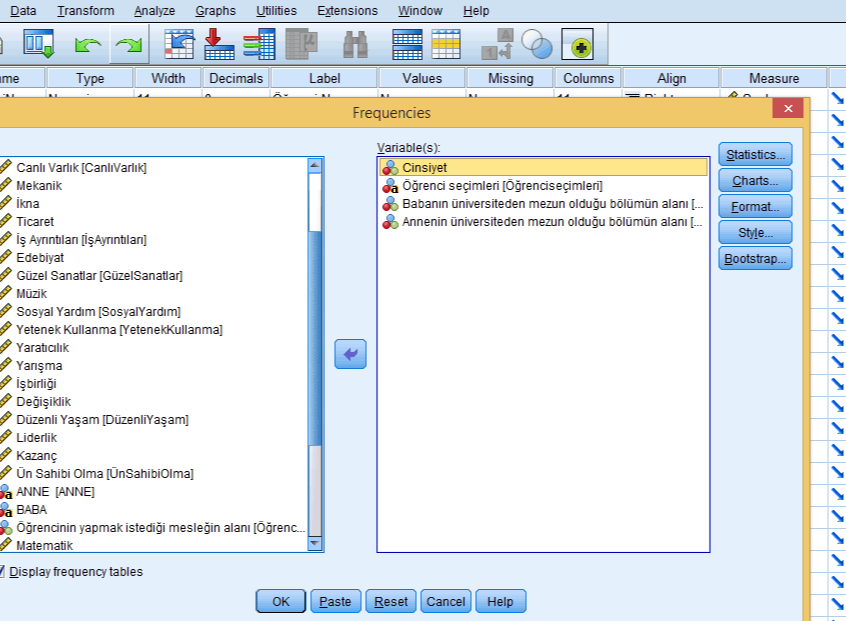
Task: Open Find with the binoculars icon
Action: tap(355, 44)
